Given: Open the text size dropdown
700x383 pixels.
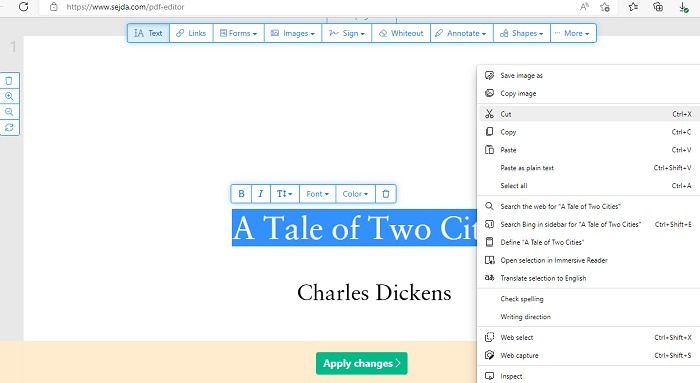Looking at the screenshot, I should tap(285, 194).
